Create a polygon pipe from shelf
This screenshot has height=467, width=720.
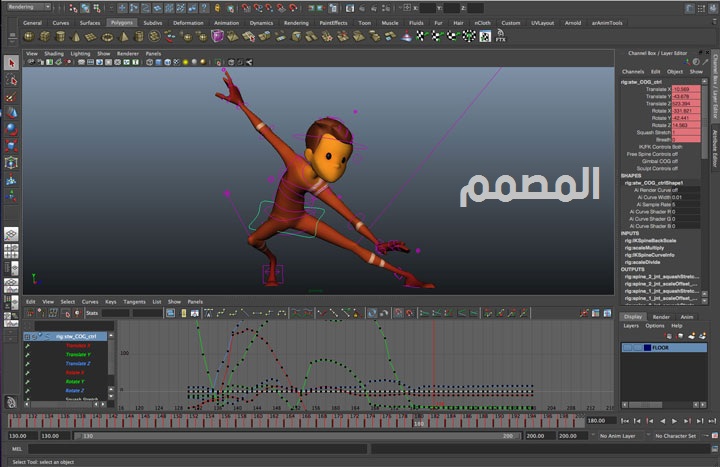coord(139,37)
